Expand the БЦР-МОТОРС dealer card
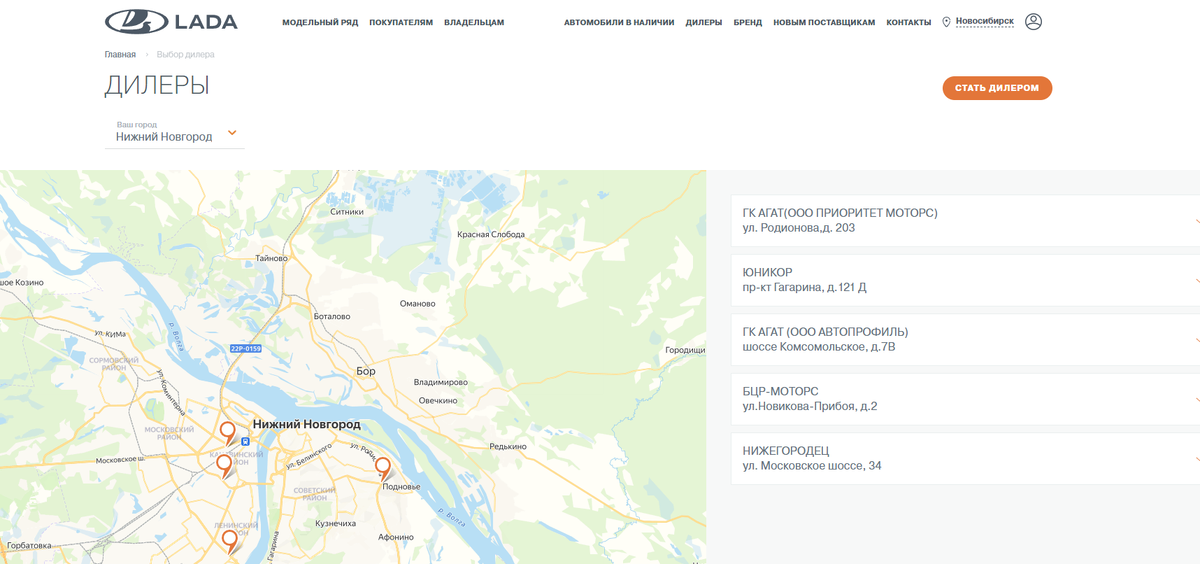Viewport: 1200px width, 564px height. pos(965,399)
